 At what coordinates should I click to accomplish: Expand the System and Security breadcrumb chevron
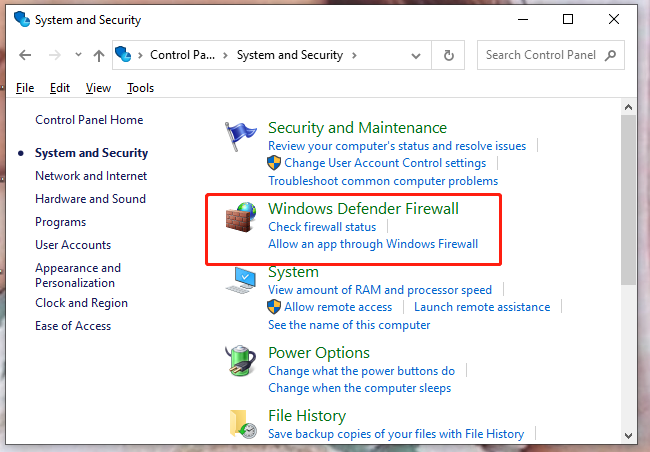(x=353, y=55)
